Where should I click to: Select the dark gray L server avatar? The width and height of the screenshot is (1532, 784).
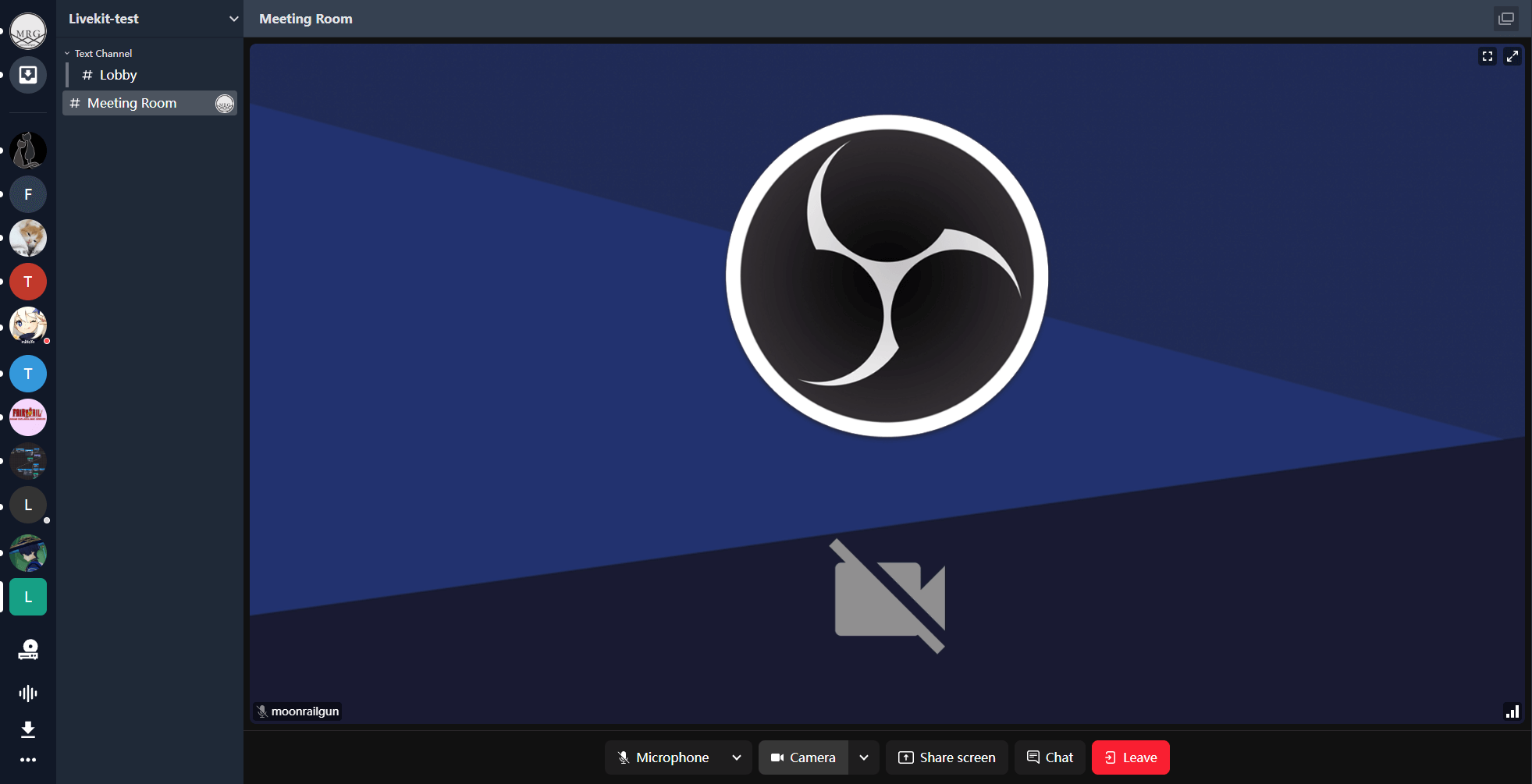[28, 505]
